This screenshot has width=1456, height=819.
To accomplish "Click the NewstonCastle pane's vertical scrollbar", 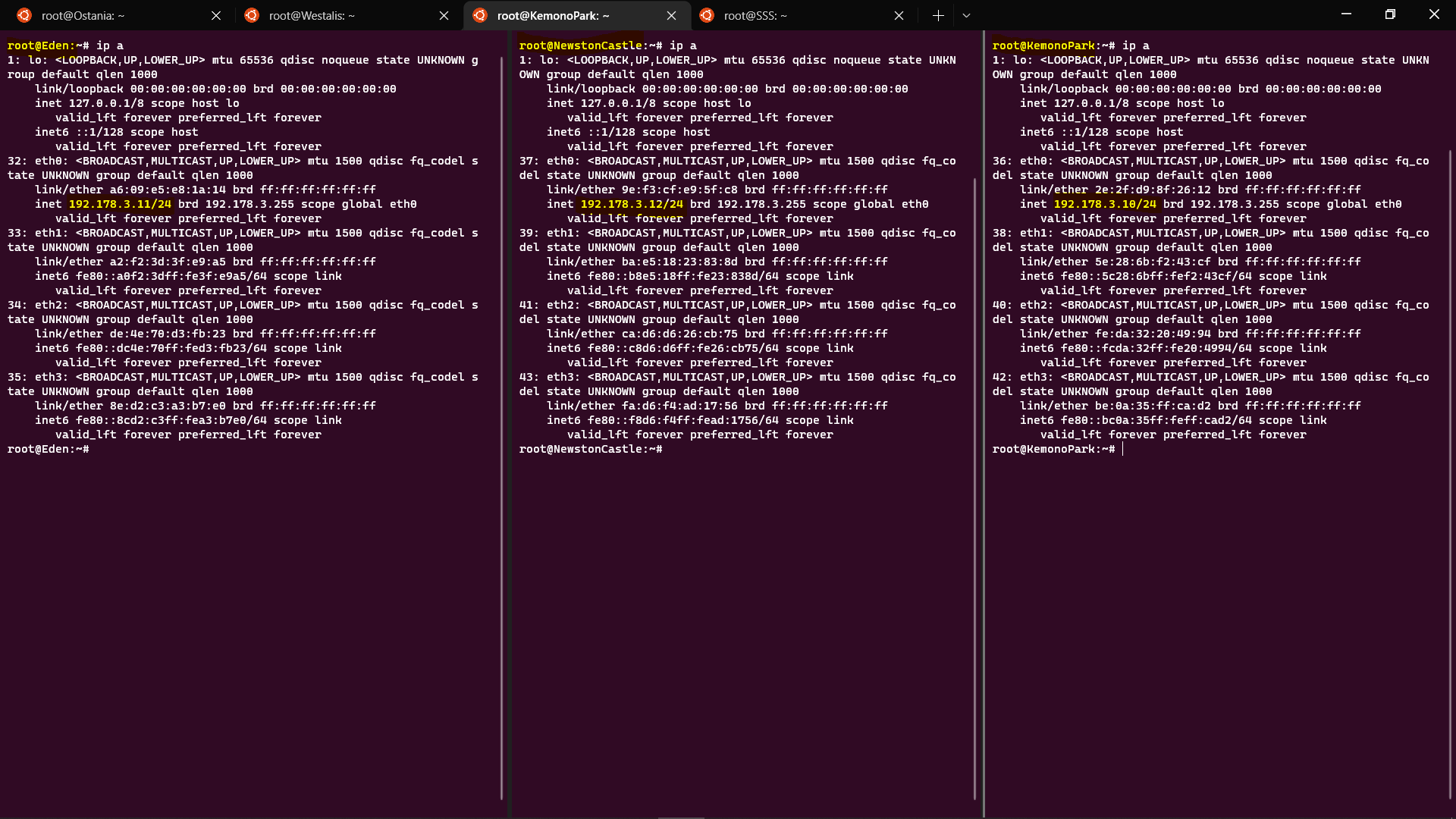I will 974,485.
